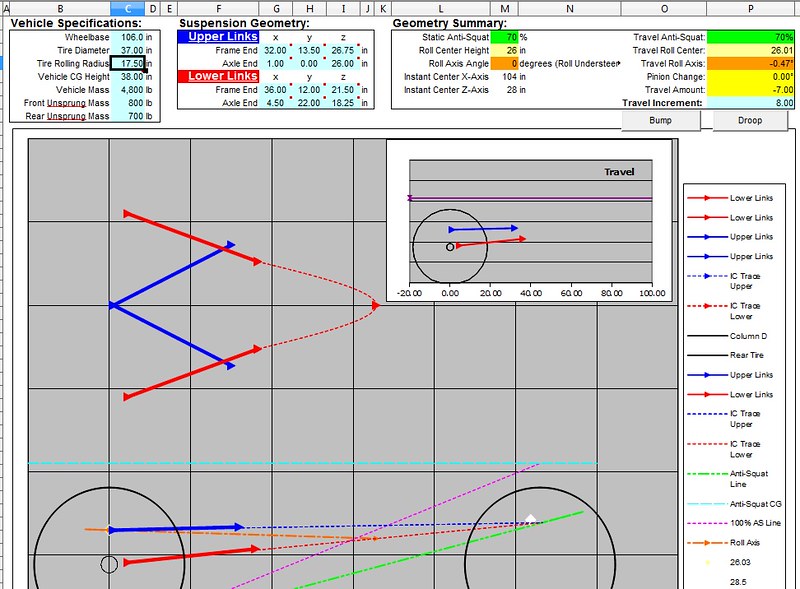Click the Bump button
800x589 pixels.
pyautogui.click(x=660, y=120)
